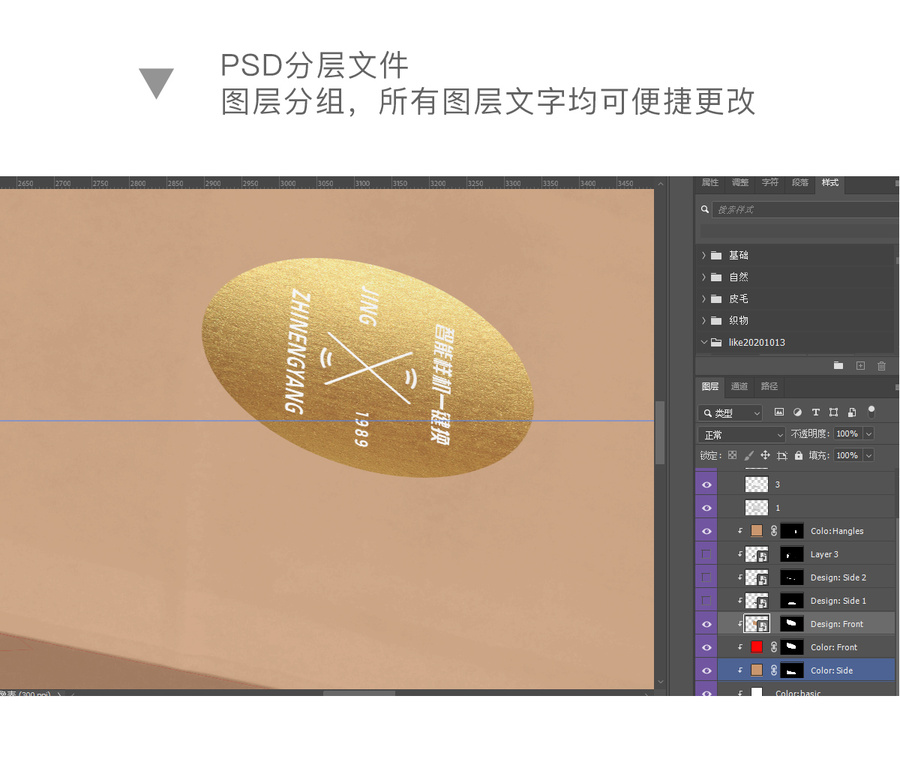The image size is (900, 771).
Task: Click the mask link icon on Color: Side
Action: [x=774, y=670]
